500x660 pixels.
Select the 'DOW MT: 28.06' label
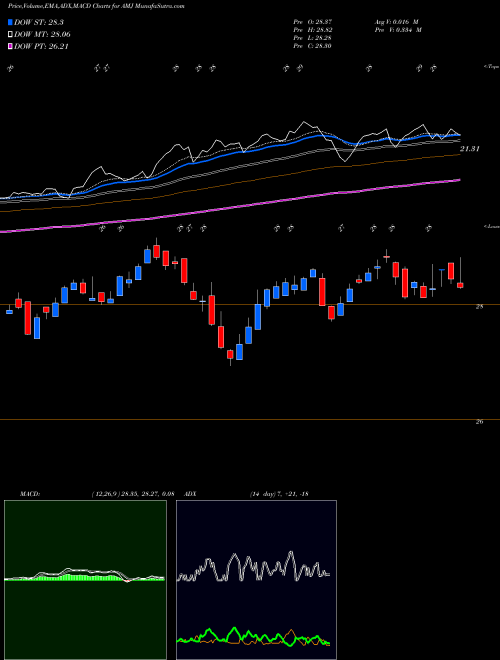click(x=43, y=35)
